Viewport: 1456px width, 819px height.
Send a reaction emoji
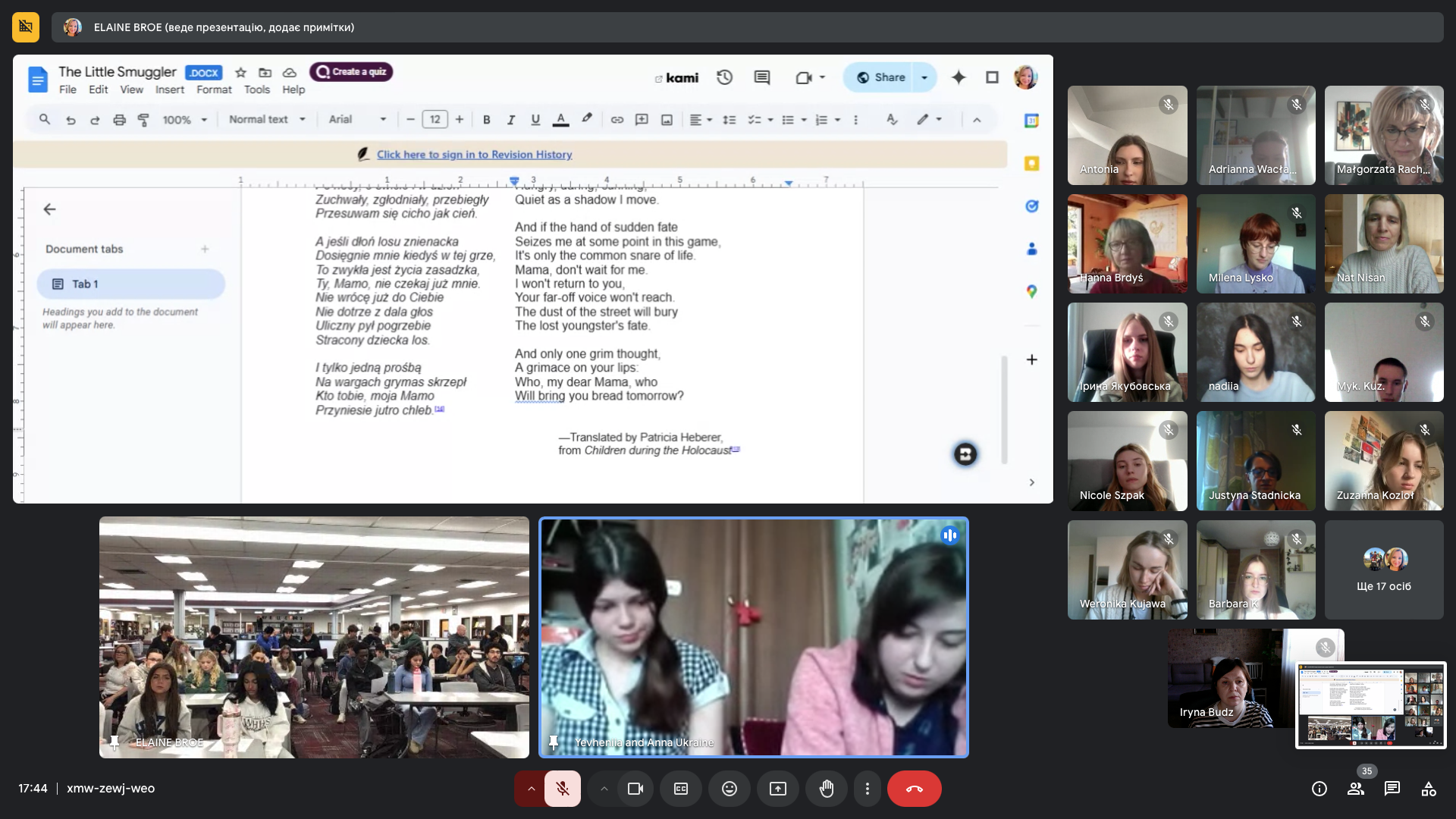pos(729,789)
